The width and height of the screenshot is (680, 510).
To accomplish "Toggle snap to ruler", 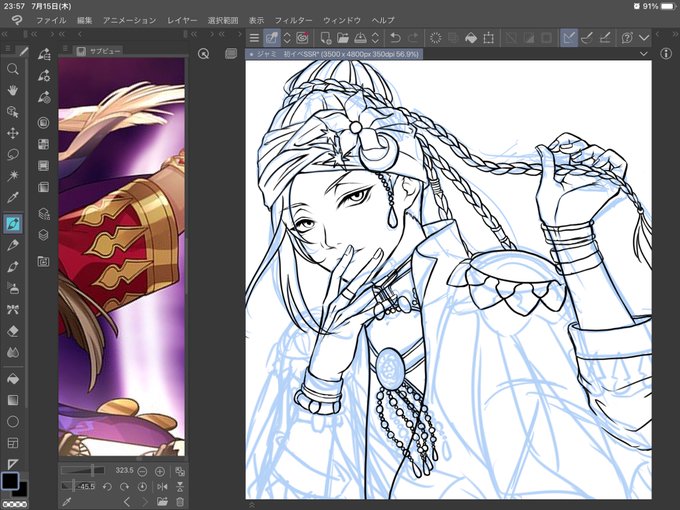I will pyautogui.click(x=569, y=38).
